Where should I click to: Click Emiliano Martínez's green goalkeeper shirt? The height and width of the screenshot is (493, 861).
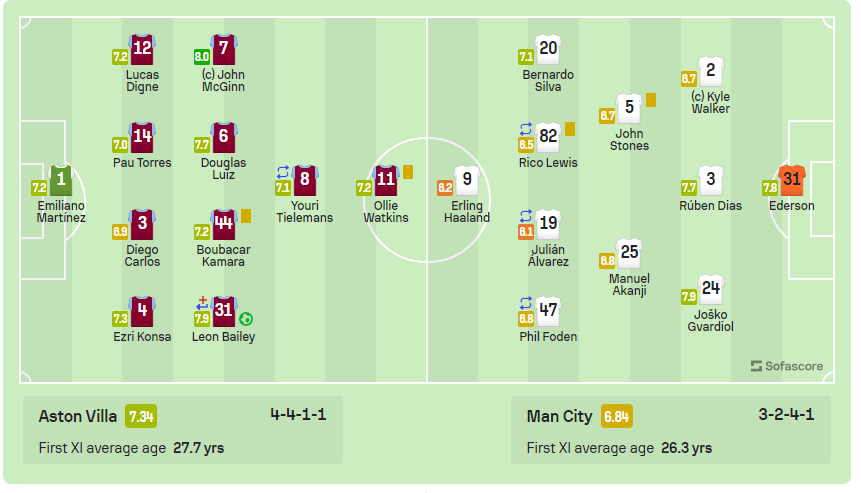pyautogui.click(x=61, y=180)
